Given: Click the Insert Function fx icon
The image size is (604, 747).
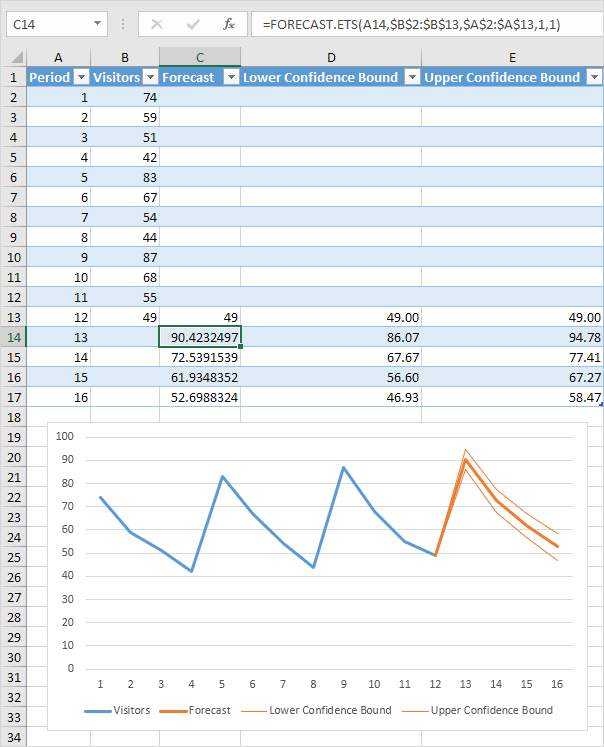Looking at the screenshot, I should 228,22.
